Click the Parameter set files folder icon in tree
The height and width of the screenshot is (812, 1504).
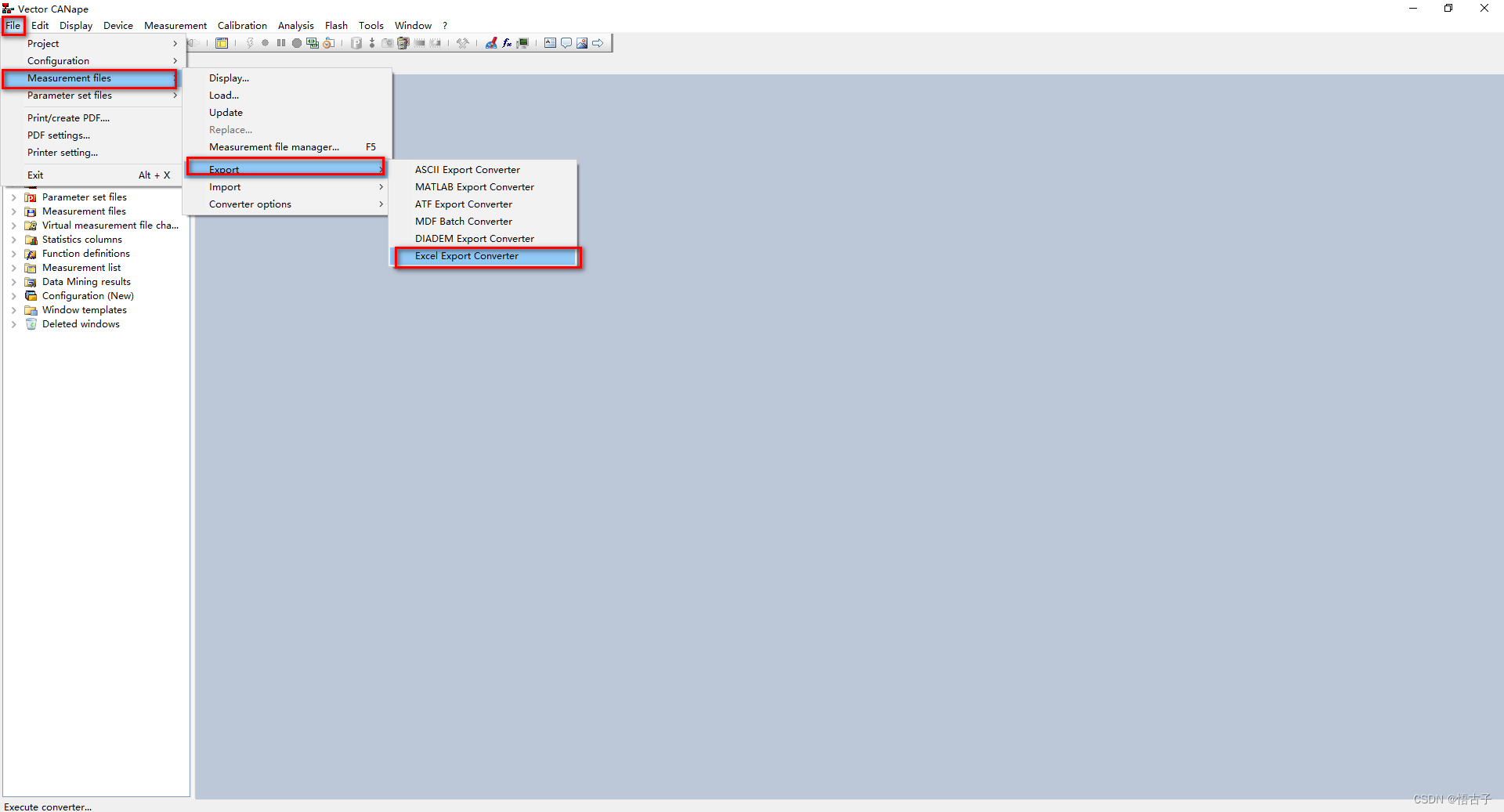point(31,197)
